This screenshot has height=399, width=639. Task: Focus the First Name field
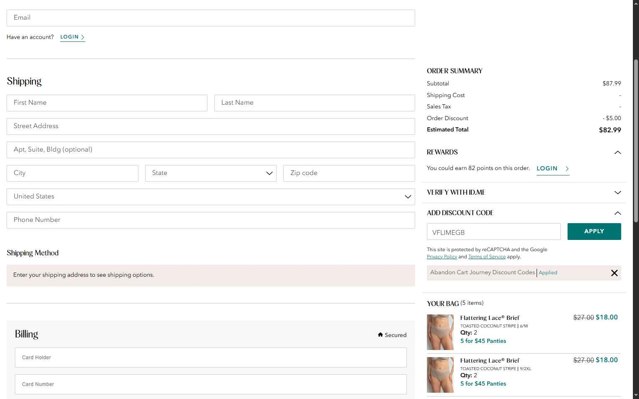click(x=107, y=103)
